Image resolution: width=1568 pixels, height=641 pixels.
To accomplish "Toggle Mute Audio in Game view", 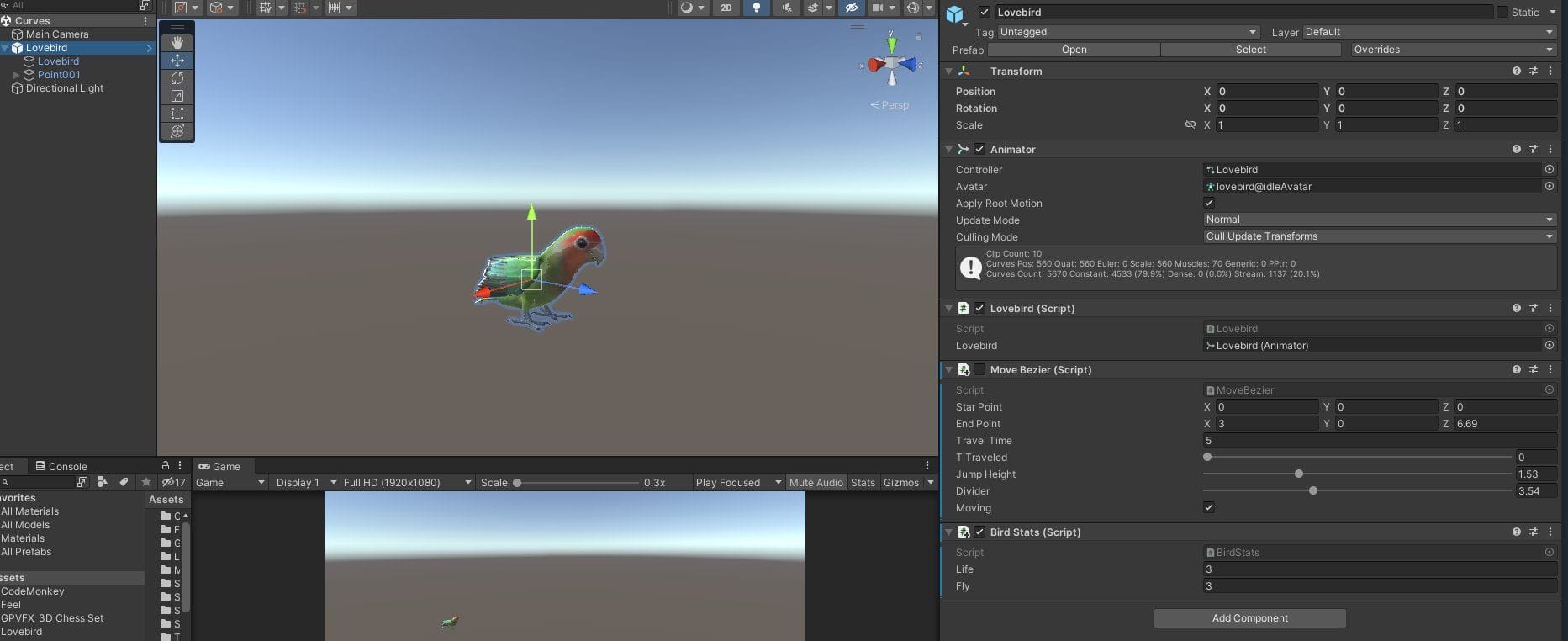I will [816, 482].
